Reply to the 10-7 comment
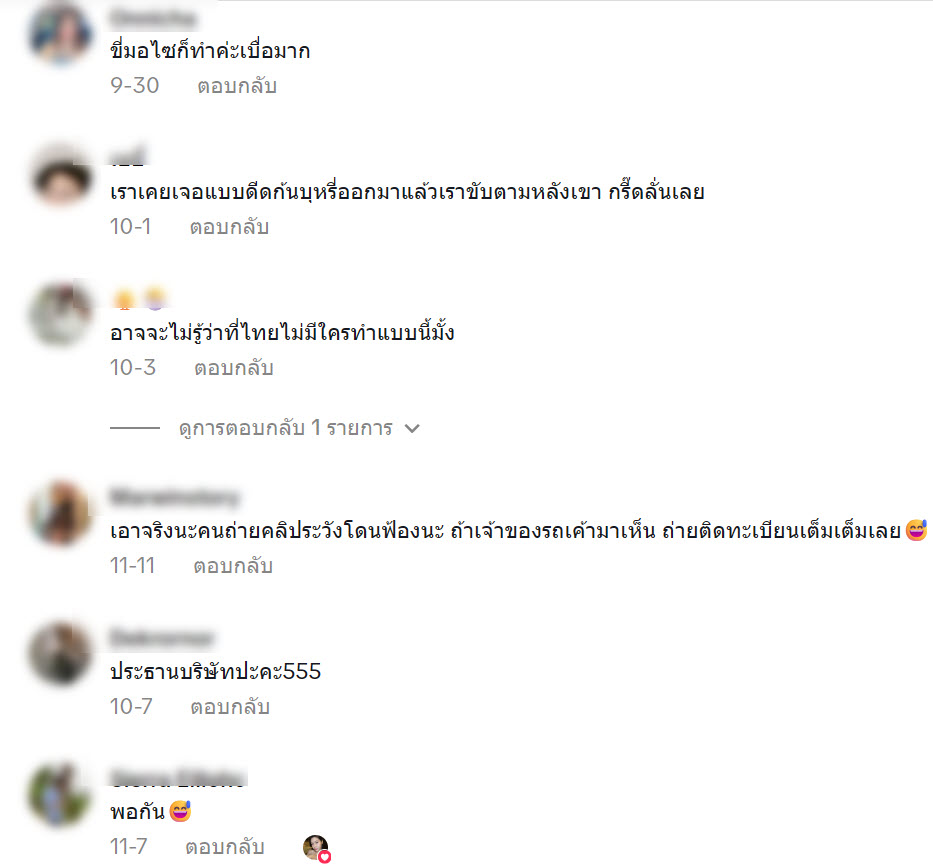 coord(230,706)
